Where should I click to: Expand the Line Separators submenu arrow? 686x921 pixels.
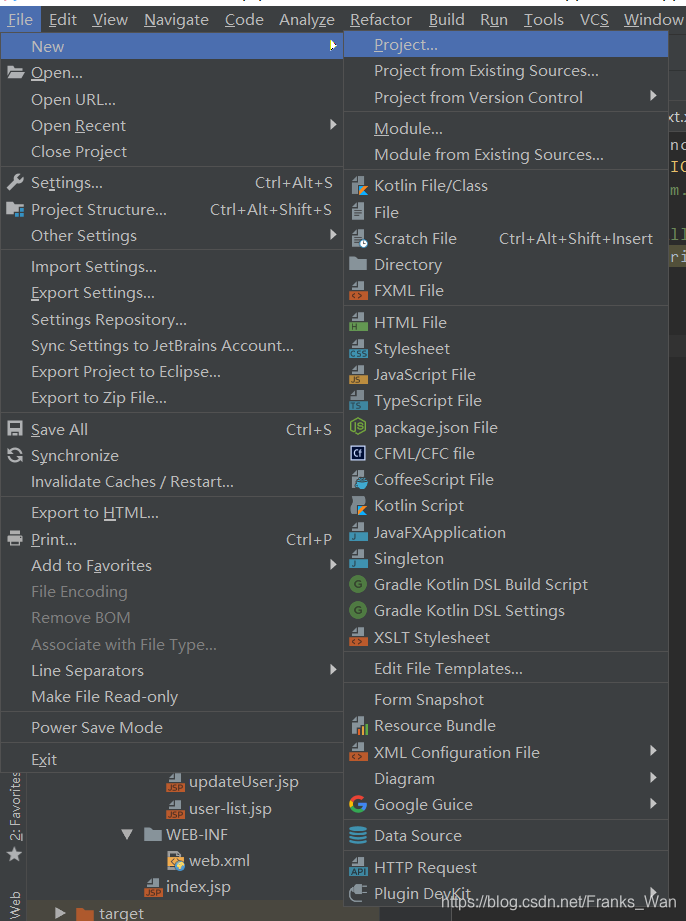point(333,670)
